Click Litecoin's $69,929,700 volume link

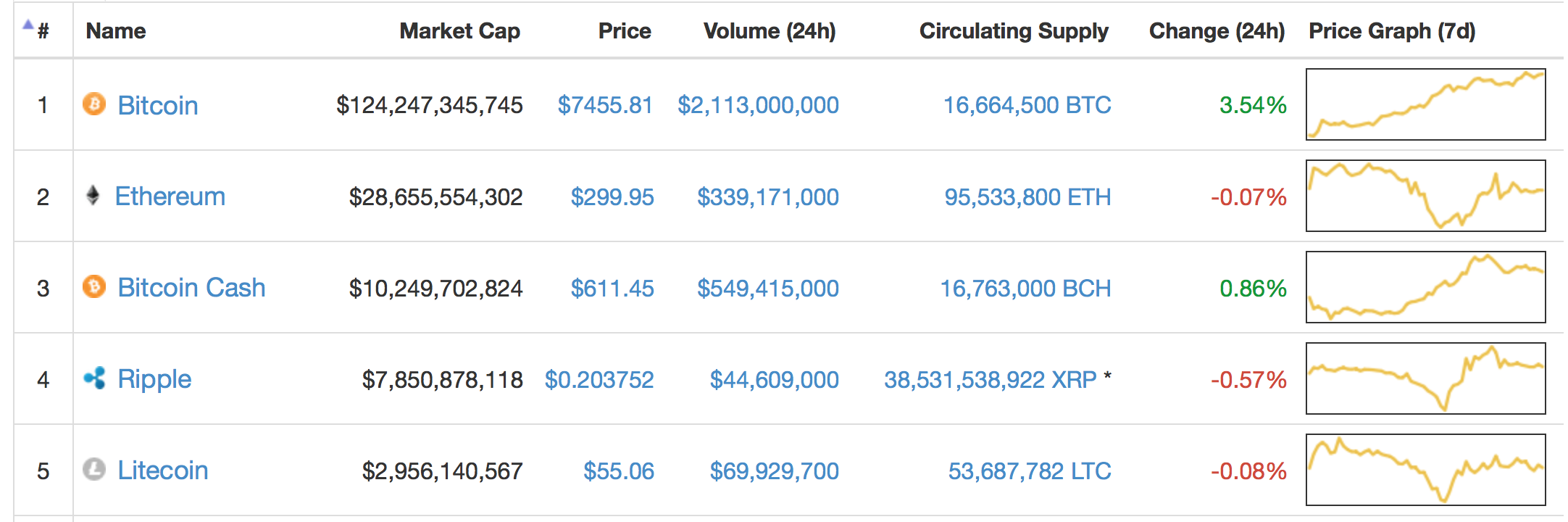point(774,471)
